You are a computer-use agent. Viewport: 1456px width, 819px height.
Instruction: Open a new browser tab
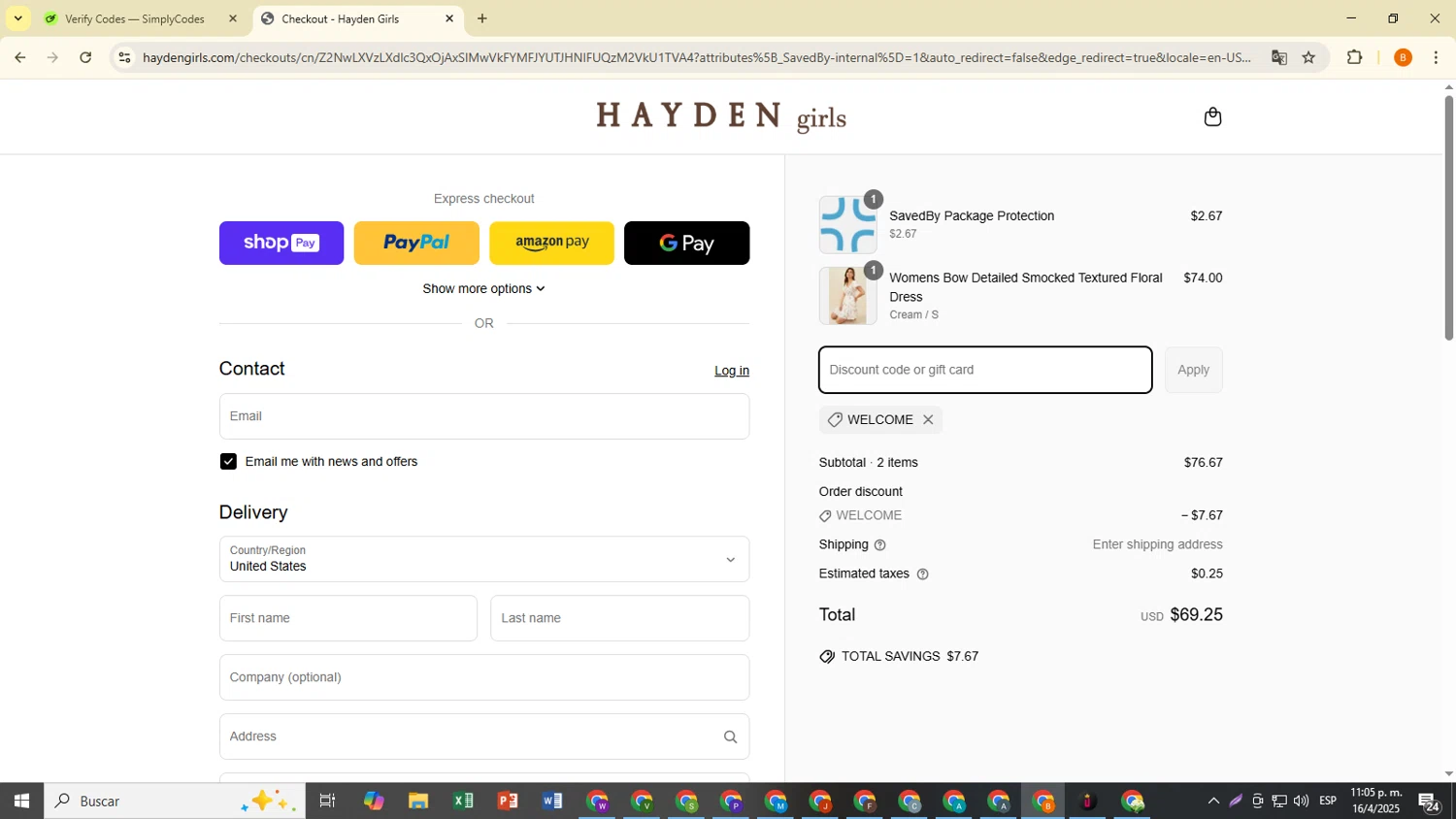[x=482, y=18]
